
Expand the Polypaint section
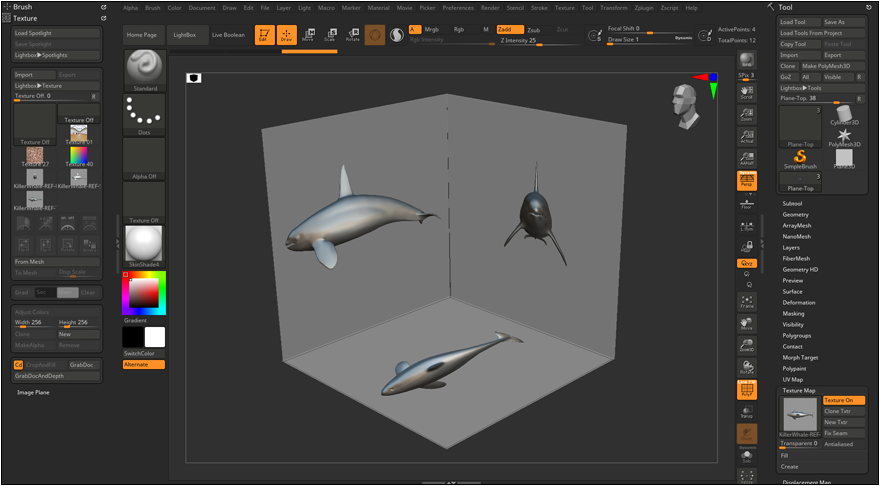[x=795, y=368]
